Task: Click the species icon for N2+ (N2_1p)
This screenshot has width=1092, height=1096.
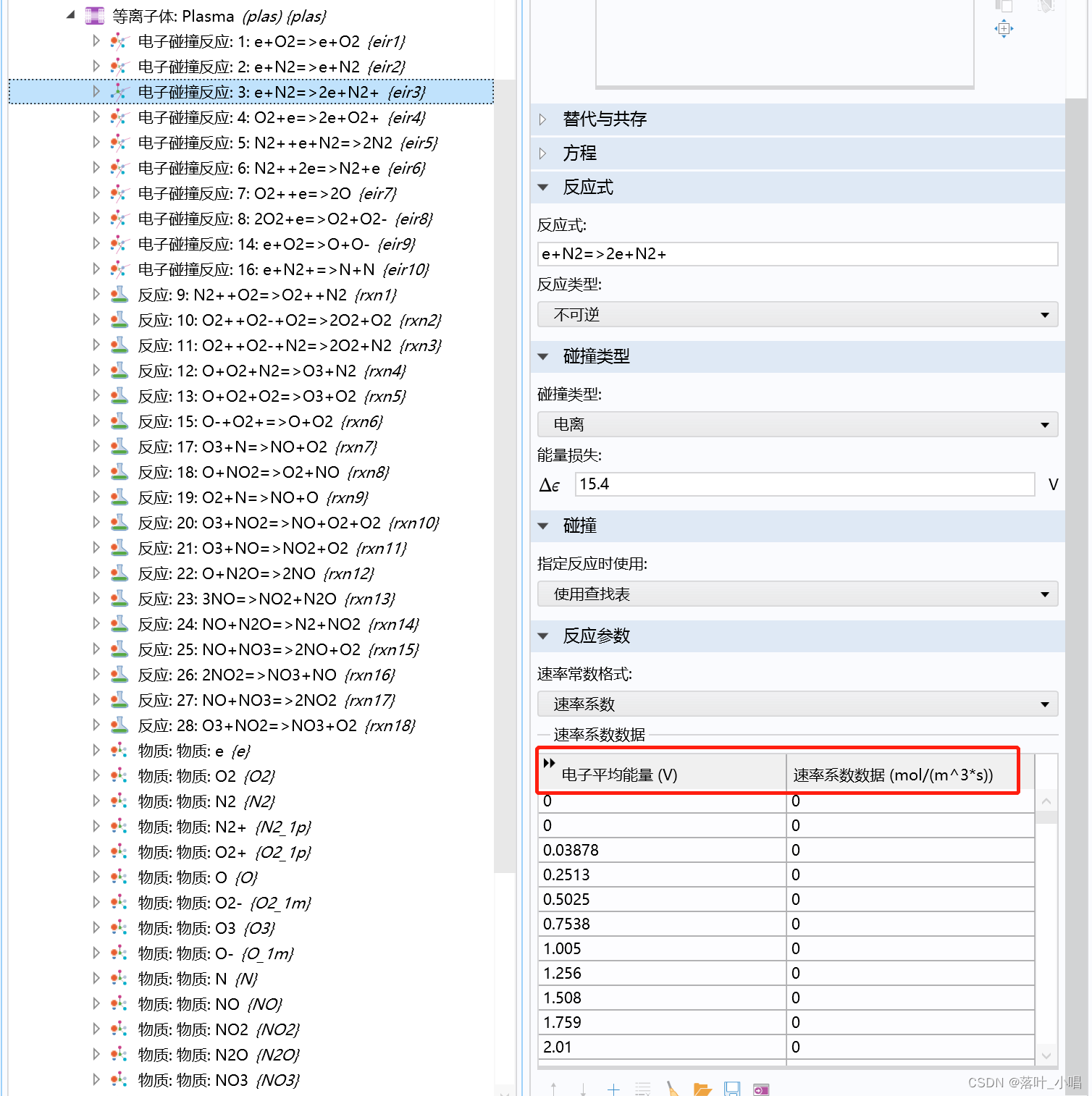Action: point(119,827)
